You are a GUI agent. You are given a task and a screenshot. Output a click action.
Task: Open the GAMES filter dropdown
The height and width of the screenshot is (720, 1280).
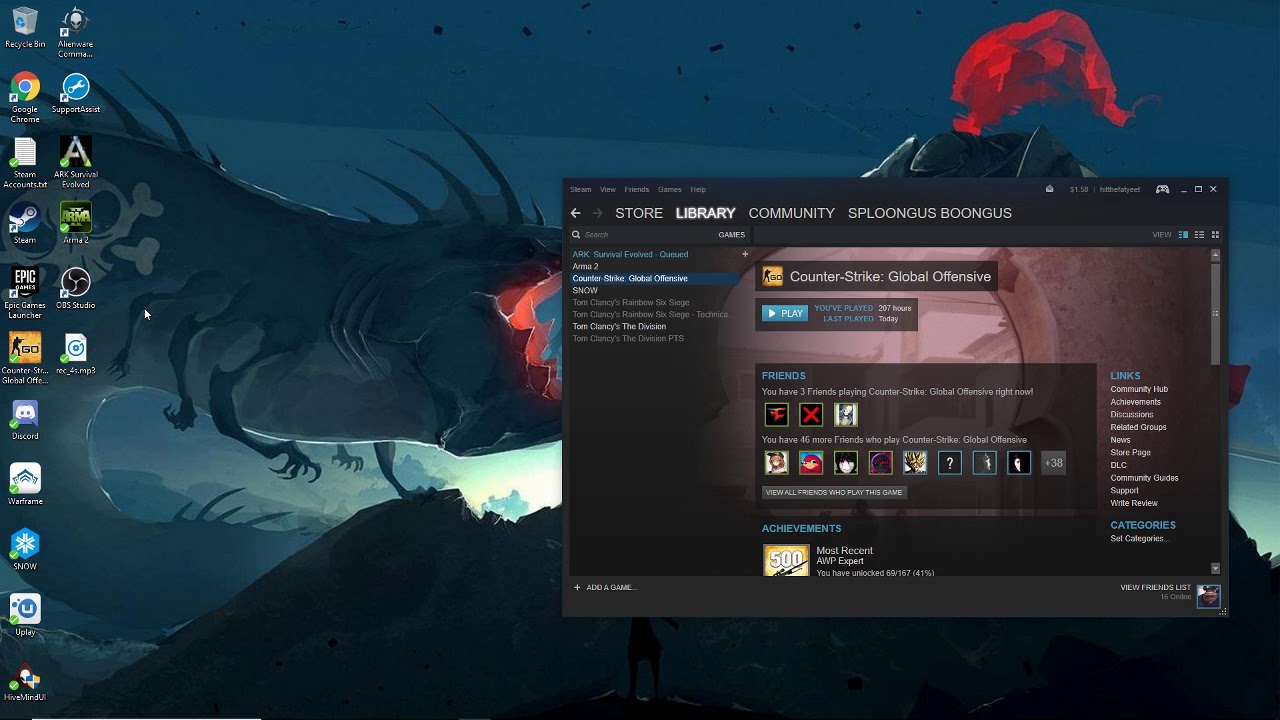731,235
